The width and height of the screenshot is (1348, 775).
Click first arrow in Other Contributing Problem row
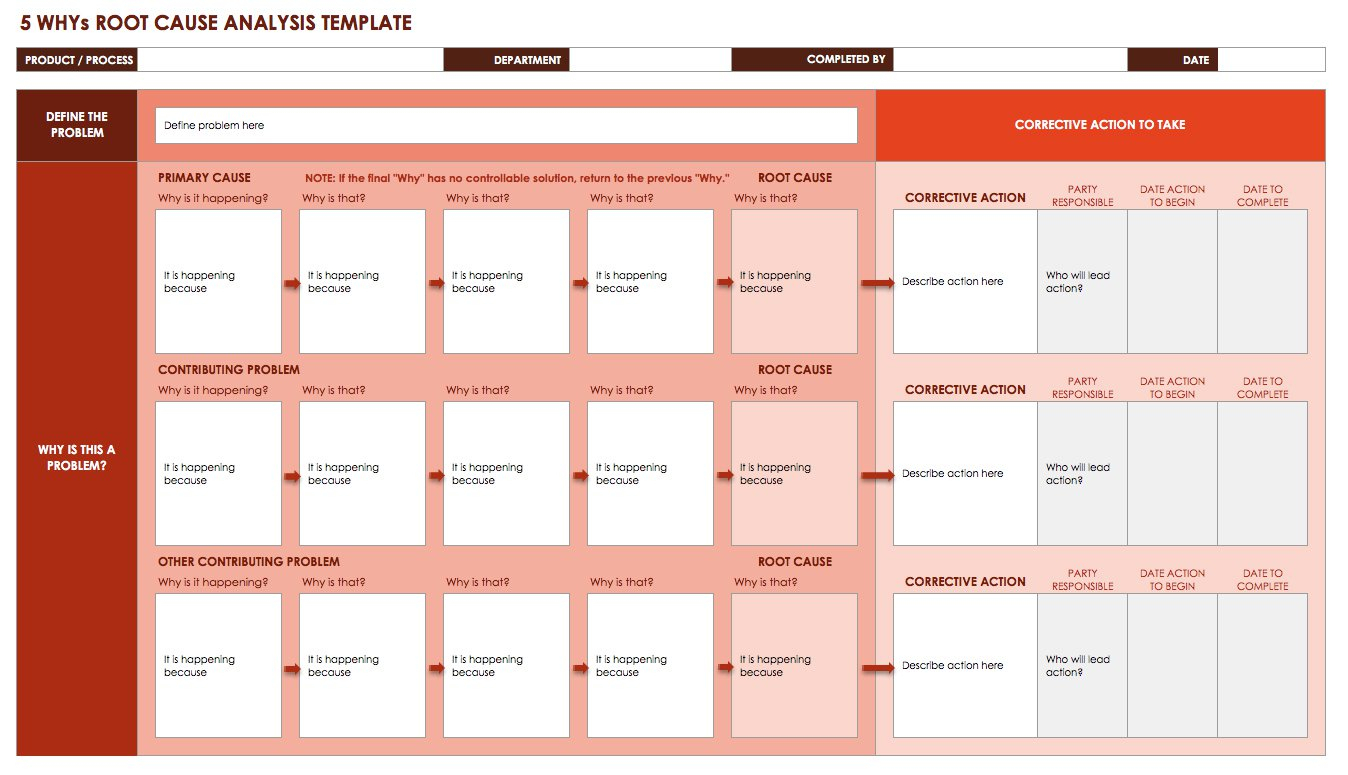(291, 668)
